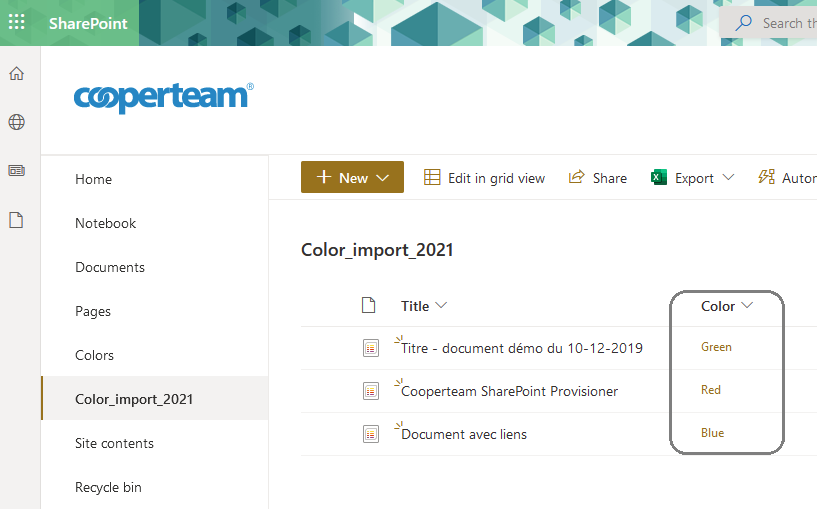This screenshot has width=817, height=509.
Task: Click the search magnifier icon
Action: point(743,23)
